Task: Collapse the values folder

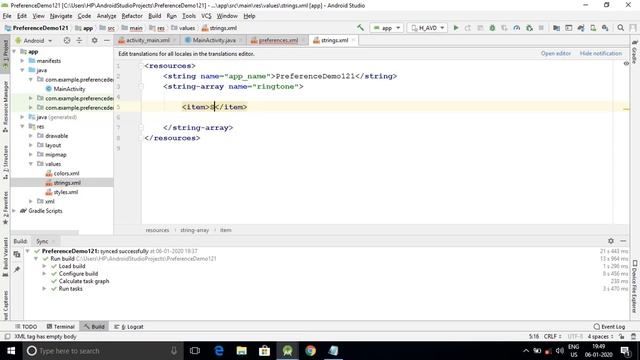Action: [31, 164]
